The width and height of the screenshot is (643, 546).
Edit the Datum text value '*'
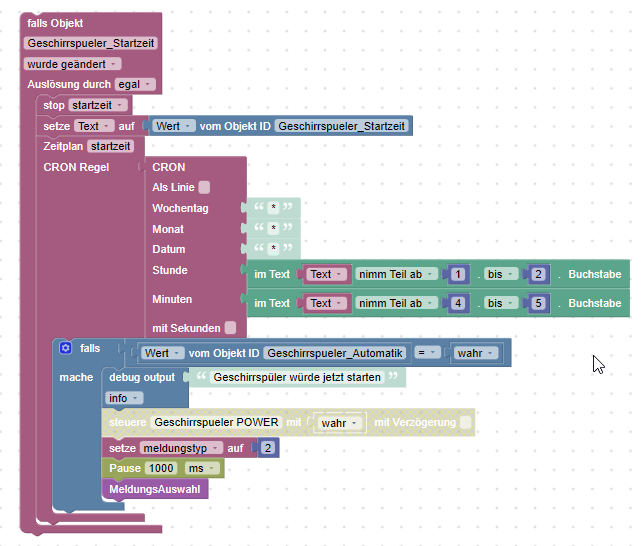click(273, 248)
